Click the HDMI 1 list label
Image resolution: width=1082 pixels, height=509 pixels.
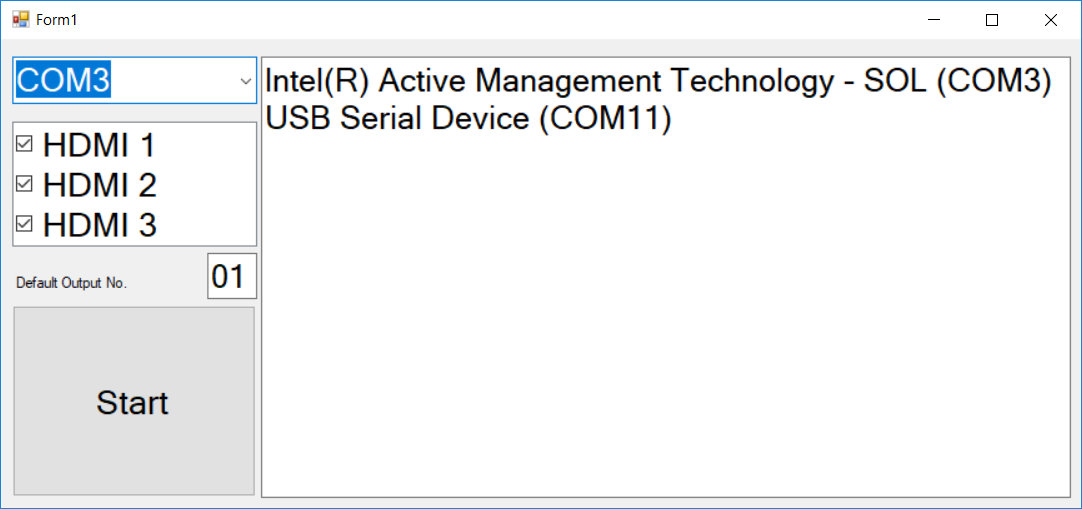tap(99, 145)
